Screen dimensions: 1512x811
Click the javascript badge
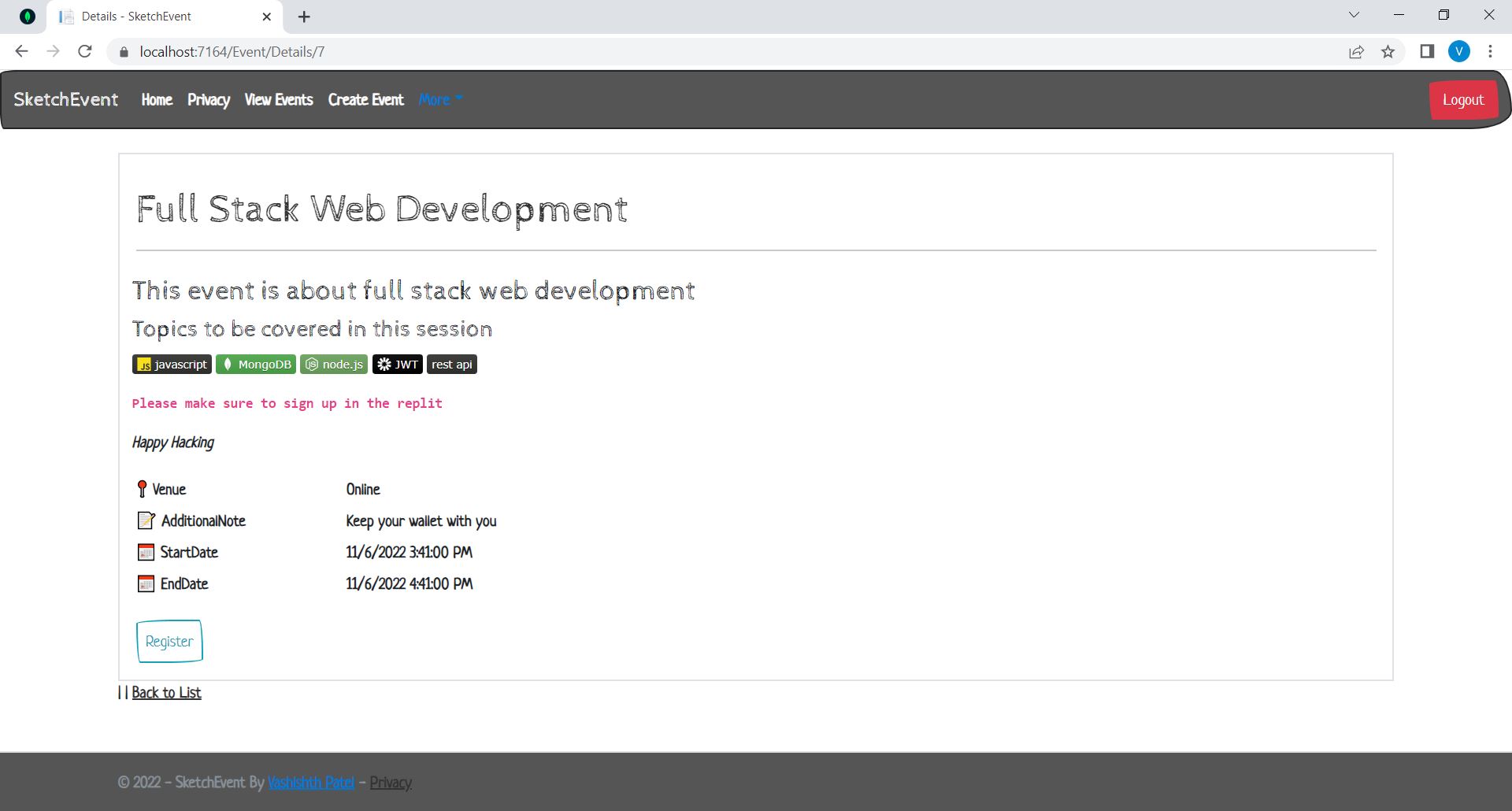tap(172, 365)
